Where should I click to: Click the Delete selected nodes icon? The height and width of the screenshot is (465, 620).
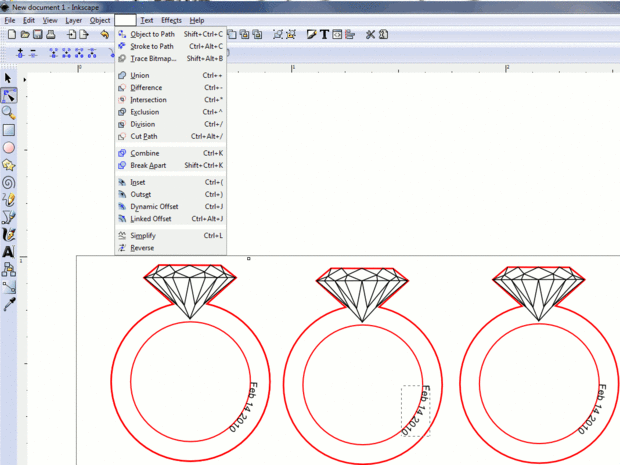coord(33,53)
